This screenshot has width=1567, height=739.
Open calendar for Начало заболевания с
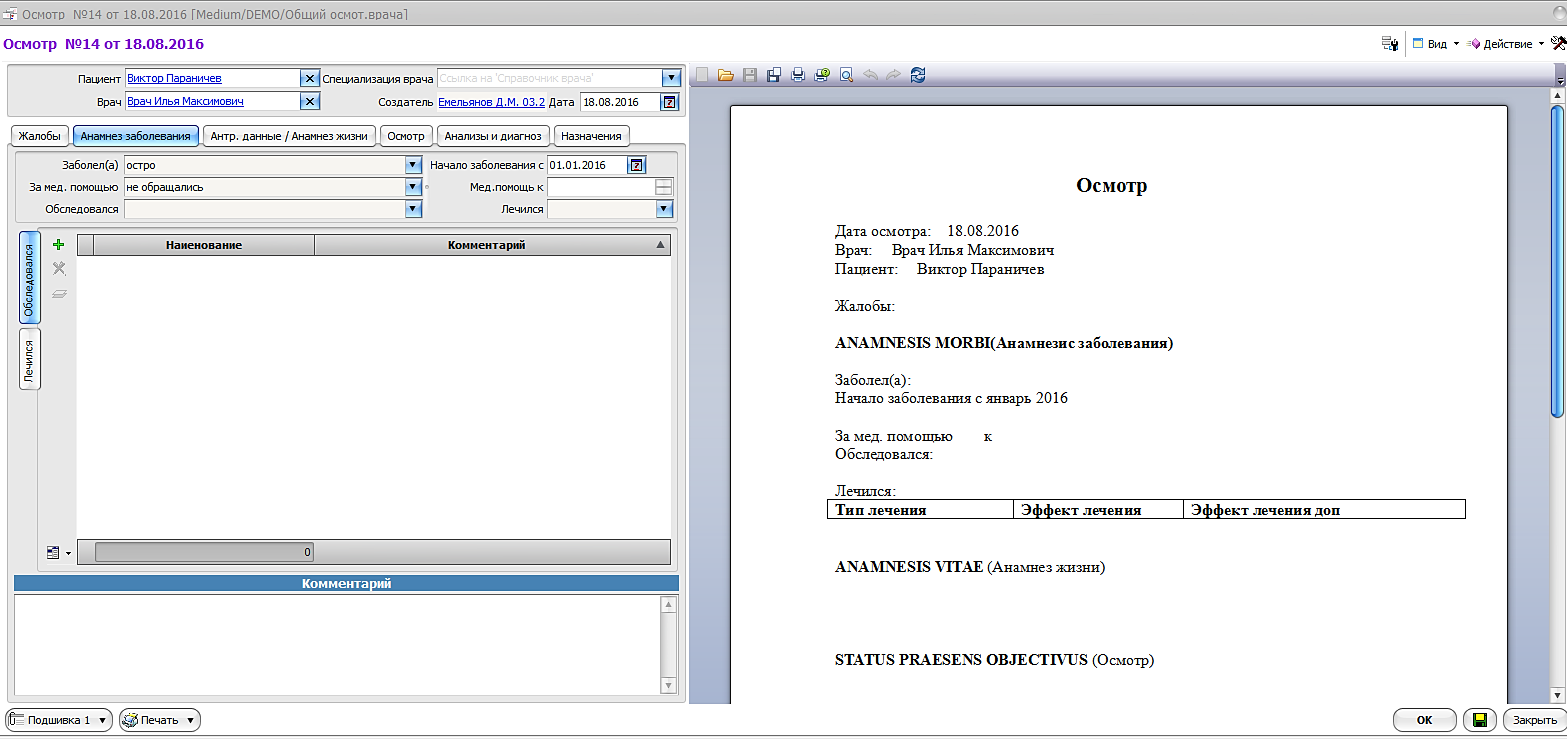coord(636,165)
